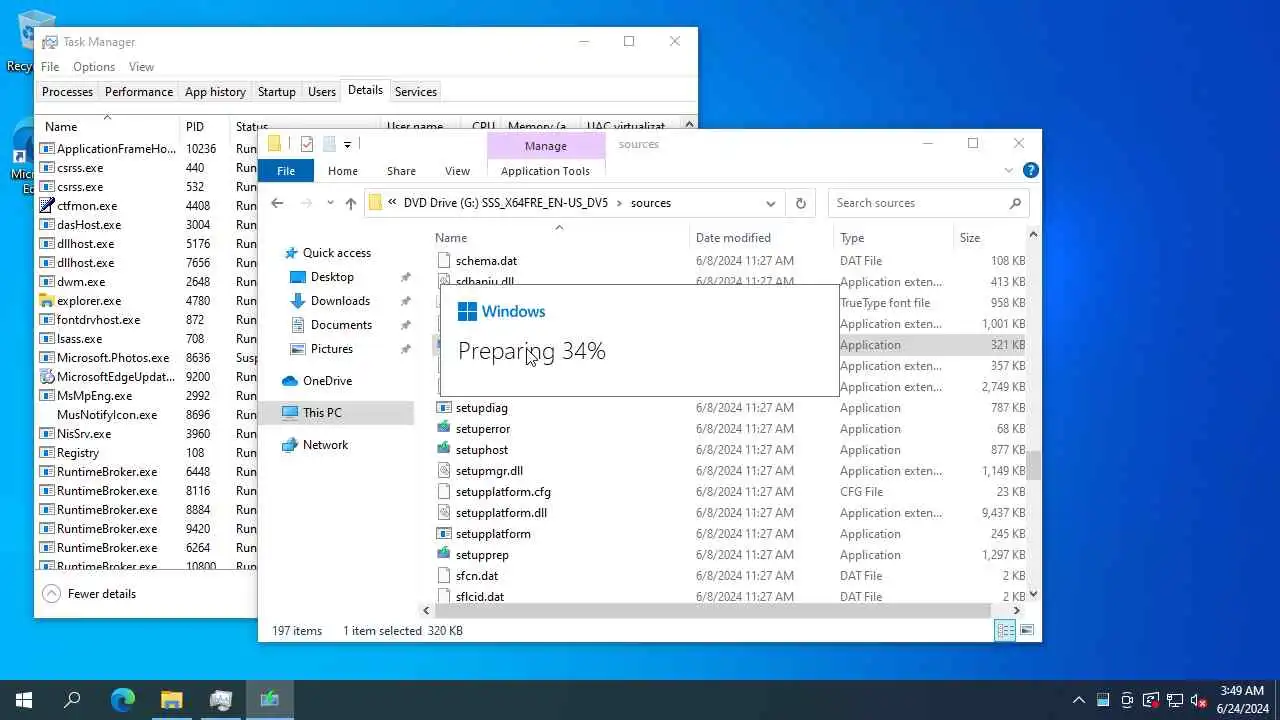The width and height of the screenshot is (1280, 720).
Task: Open Startup tab in Task Manager
Action: pos(277,91)
